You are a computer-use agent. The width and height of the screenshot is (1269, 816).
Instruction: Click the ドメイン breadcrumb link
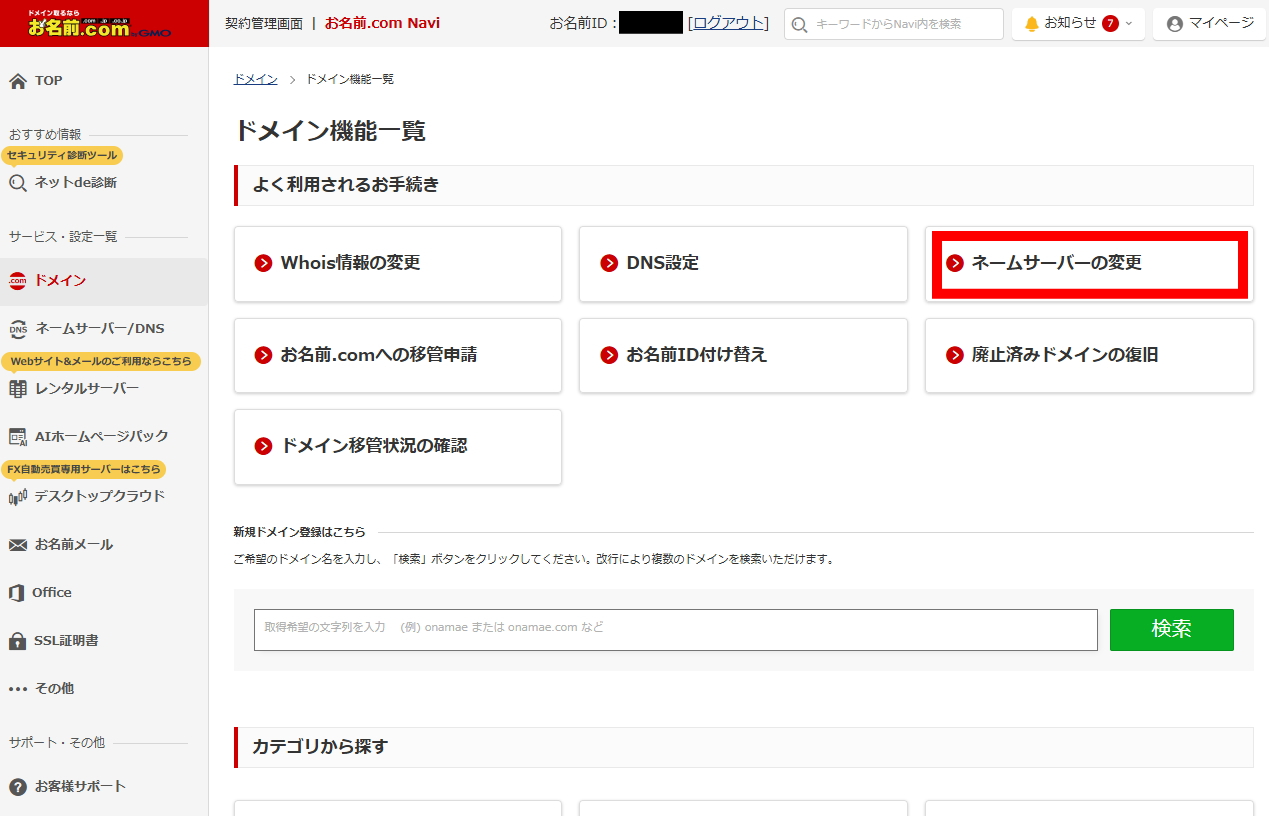255,79
